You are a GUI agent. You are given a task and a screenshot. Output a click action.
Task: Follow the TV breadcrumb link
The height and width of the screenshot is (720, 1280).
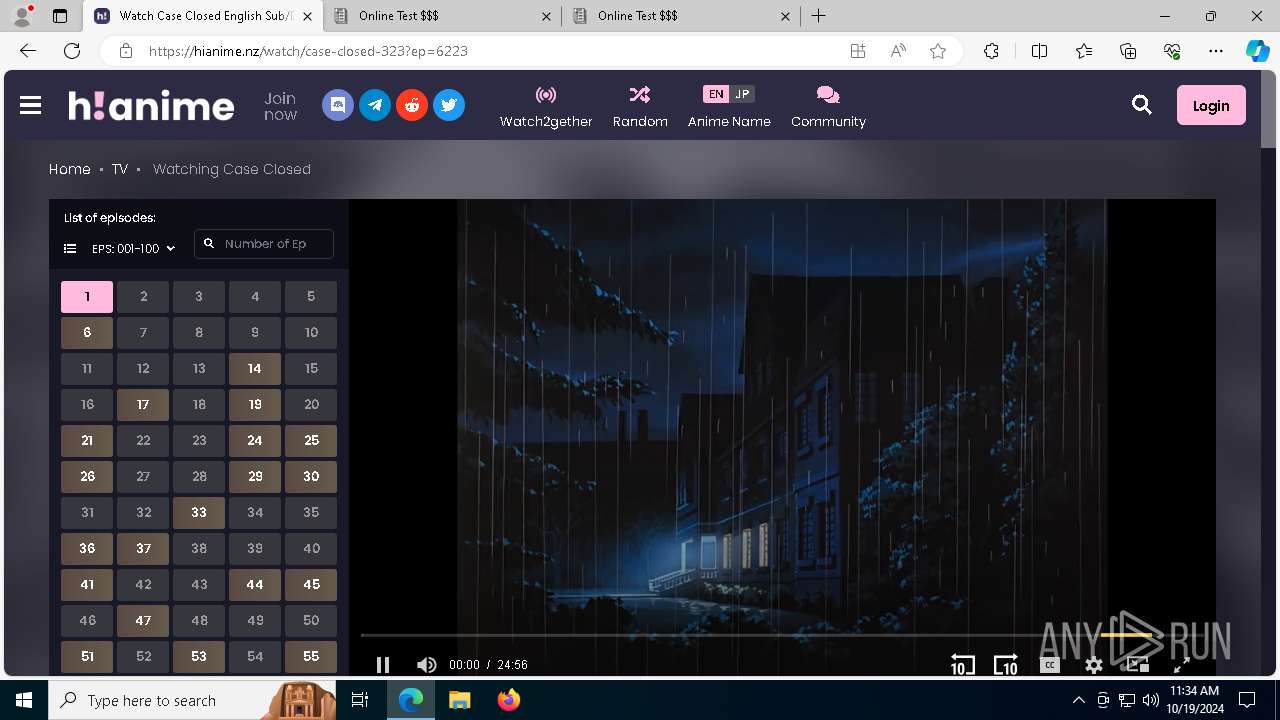[120, 169]
